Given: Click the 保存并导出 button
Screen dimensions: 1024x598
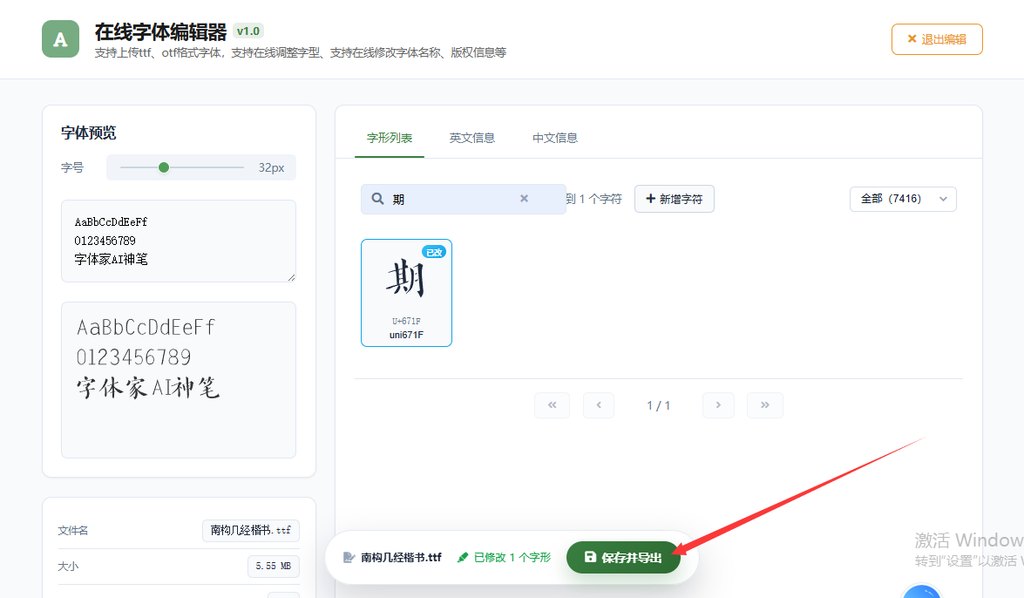Looking at the screenshot, I should coord(624,558).
